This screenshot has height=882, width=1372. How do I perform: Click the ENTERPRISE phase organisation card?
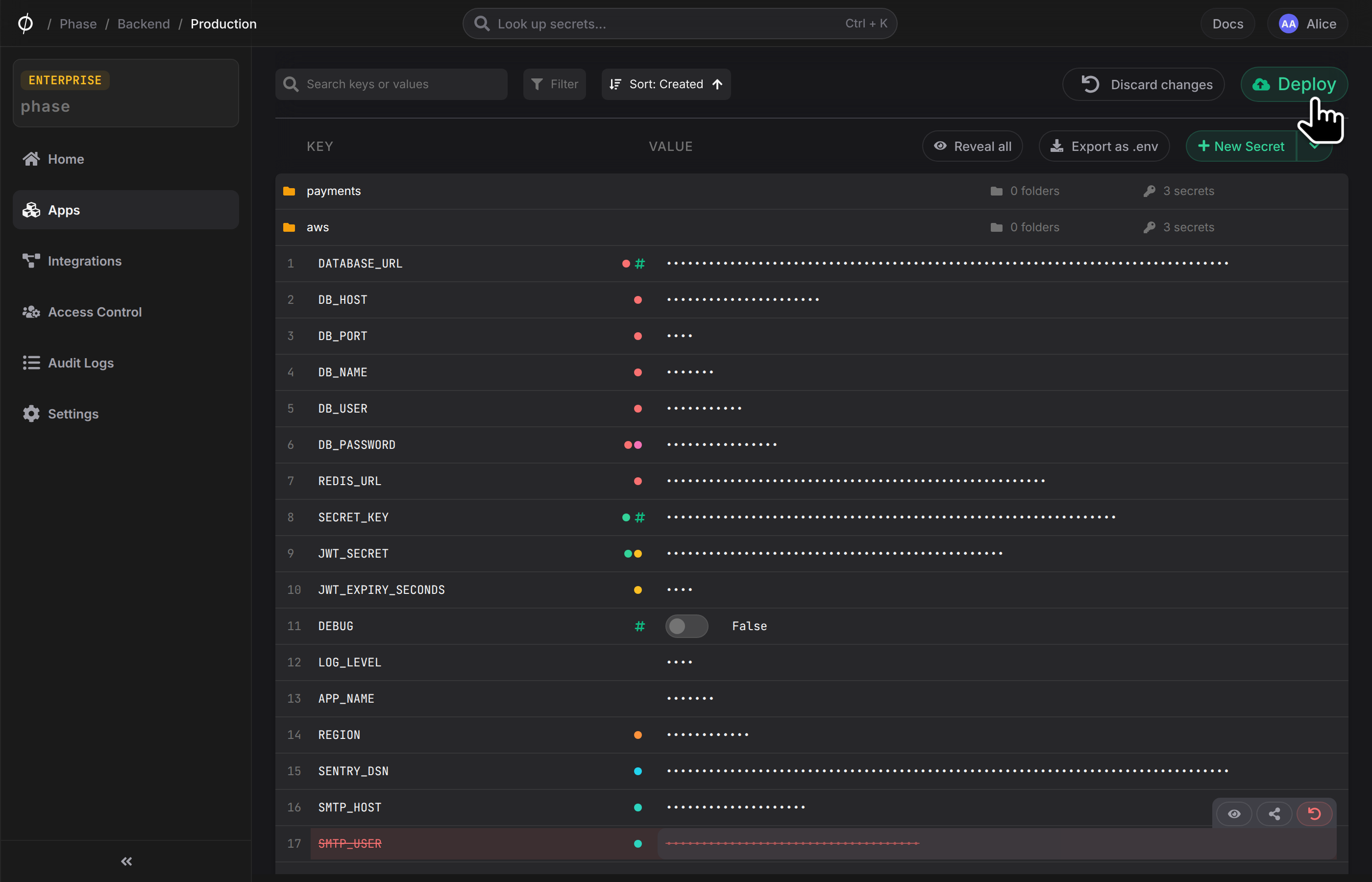(125, 93)
